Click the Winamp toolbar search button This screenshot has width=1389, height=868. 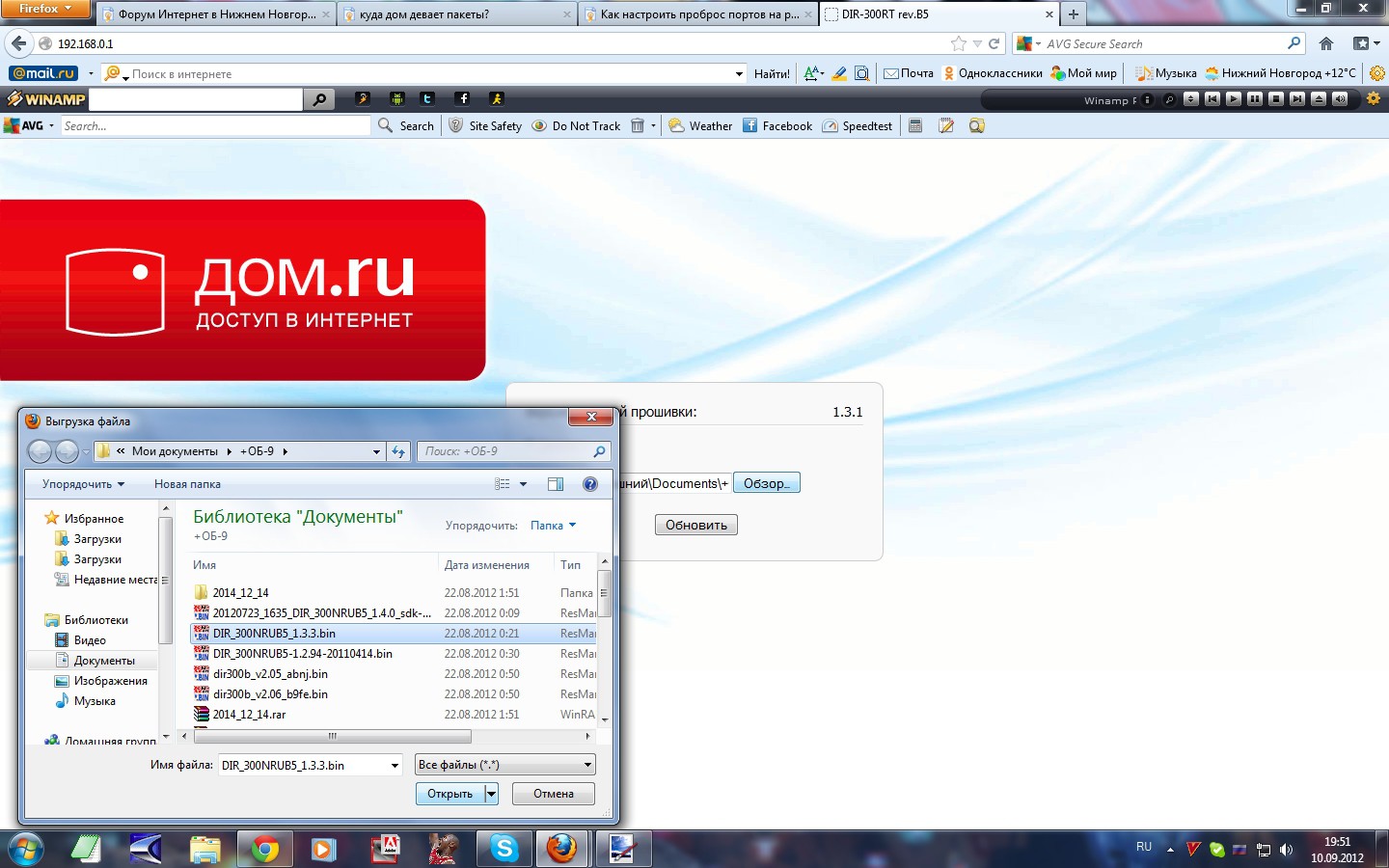click(x=319, y=99)
